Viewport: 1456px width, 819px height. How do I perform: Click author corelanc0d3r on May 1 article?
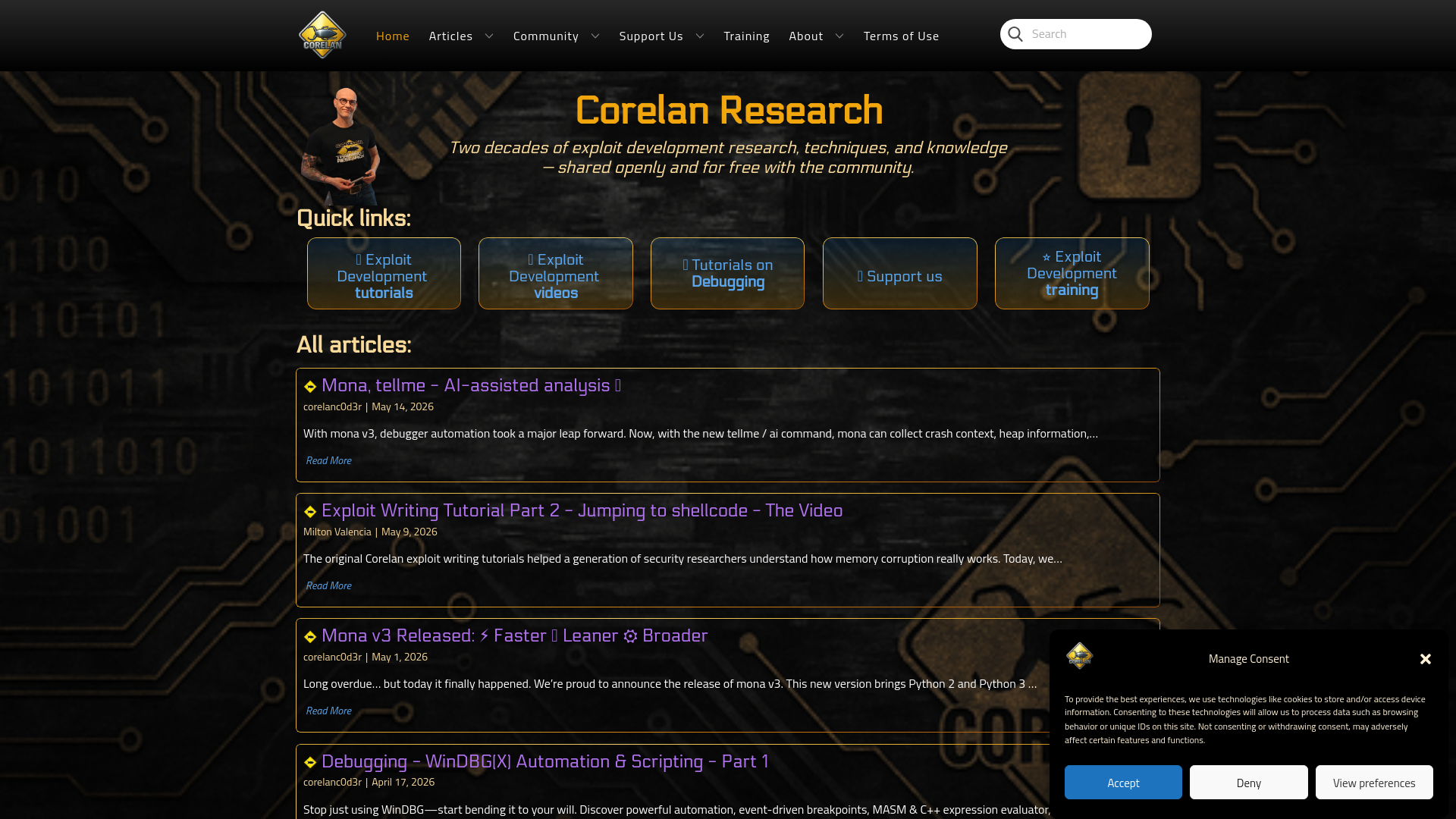click(332, 657)
